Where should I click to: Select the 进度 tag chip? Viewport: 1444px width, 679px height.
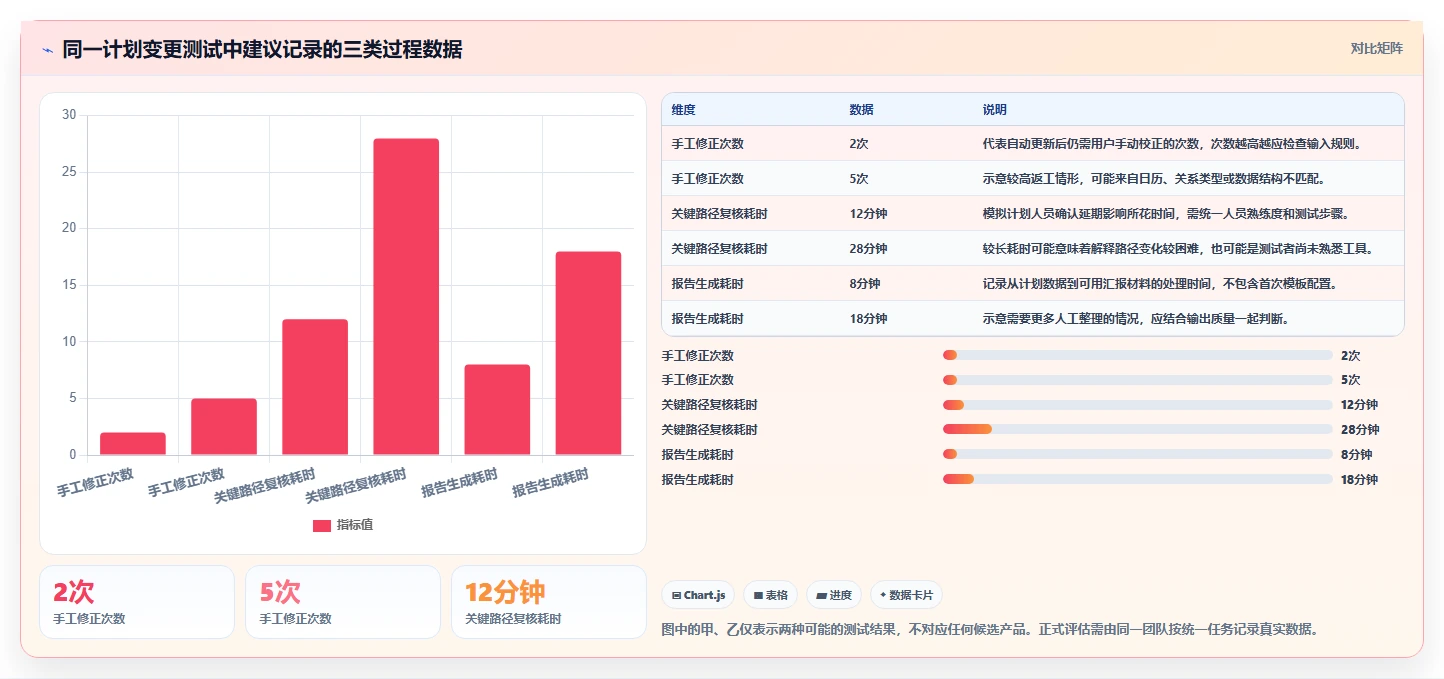coord(834,595)
